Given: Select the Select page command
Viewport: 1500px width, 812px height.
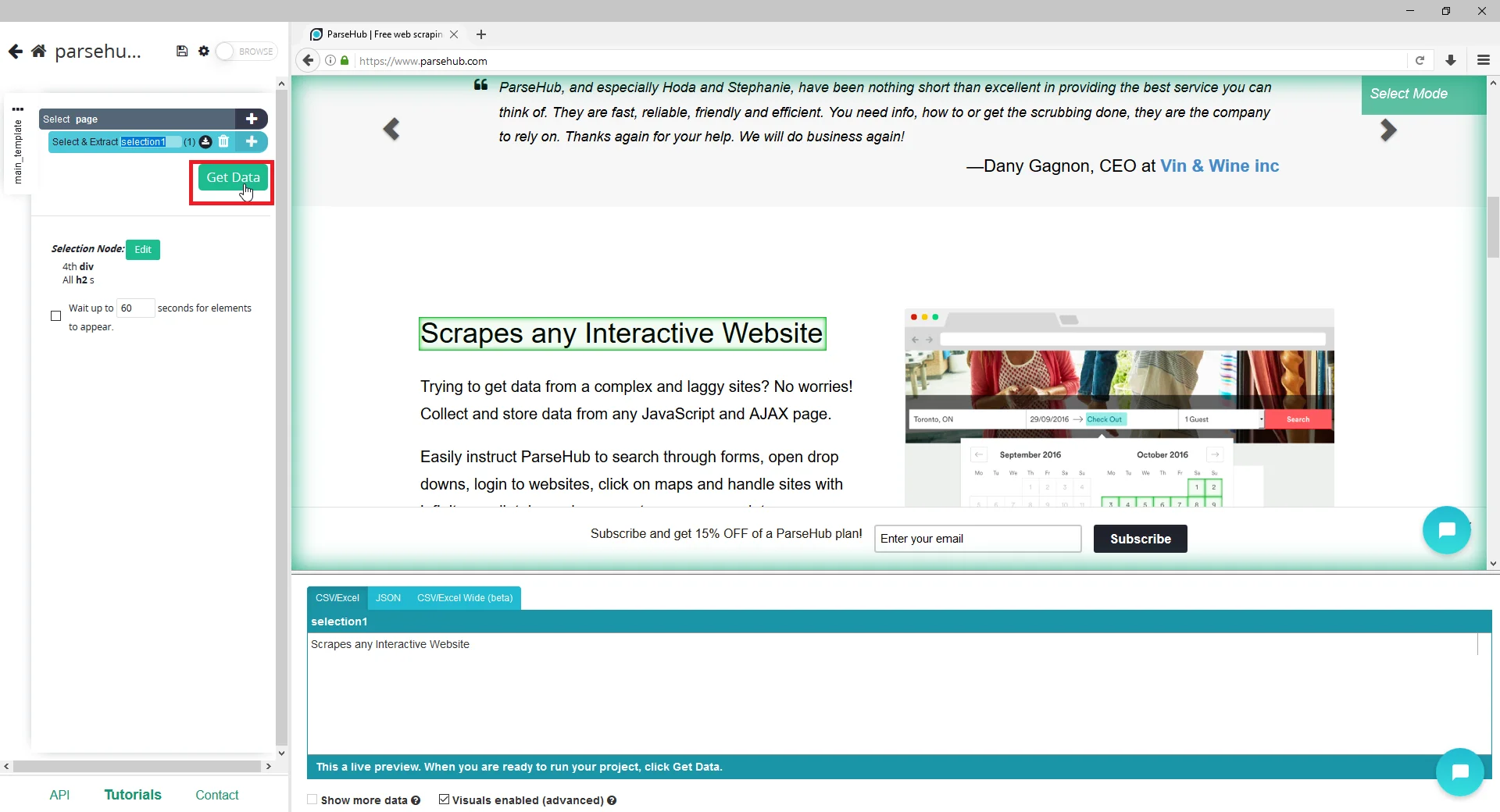Looking at the screenshot, I should click(137, 119).
